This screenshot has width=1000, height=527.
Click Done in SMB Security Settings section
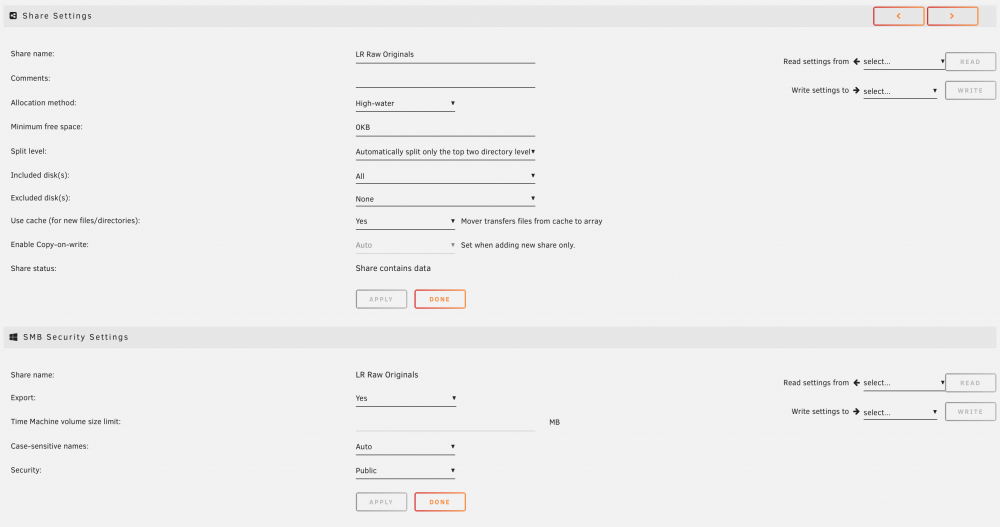440,502
